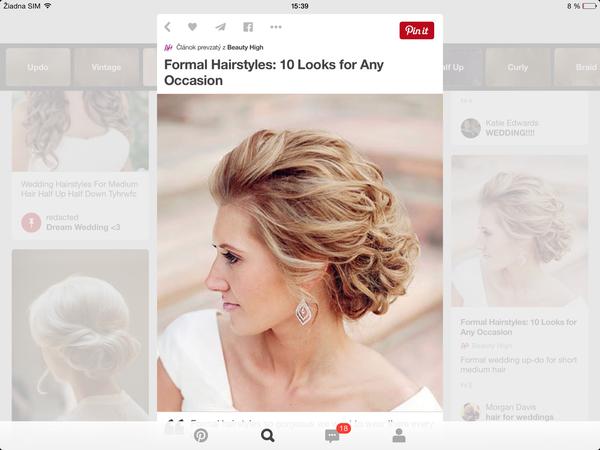Open Morgan Davis hair for weddings board
This screenshot has height=450, width=600.
(519, 417)
